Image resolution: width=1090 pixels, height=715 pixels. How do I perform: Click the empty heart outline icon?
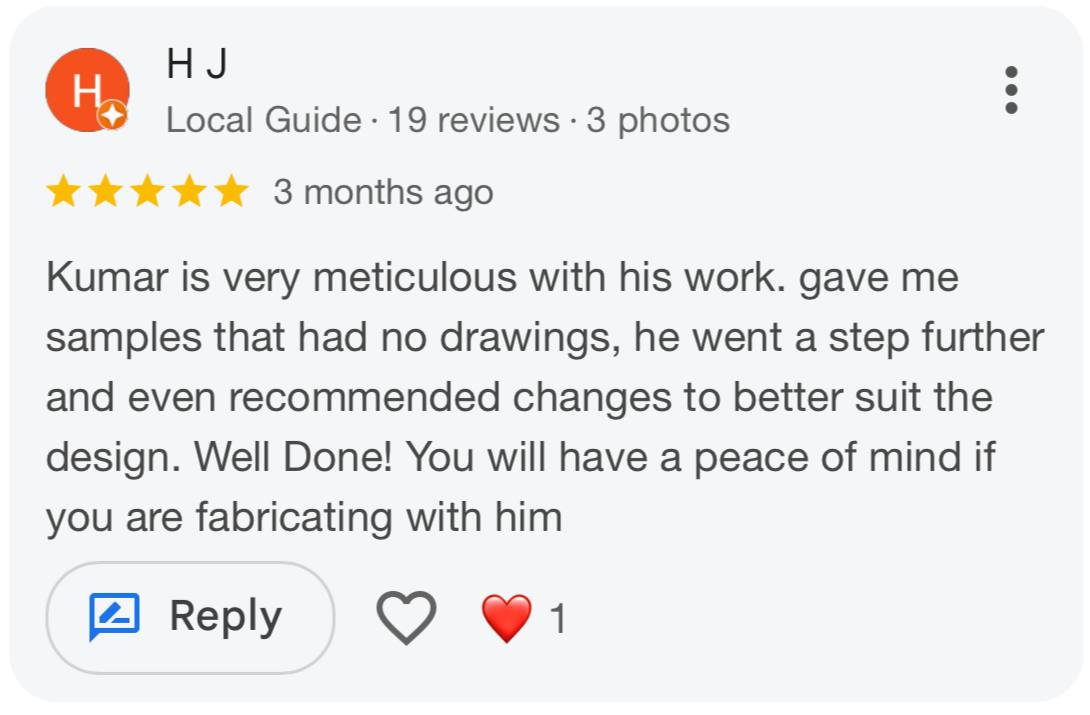(406, 617)
